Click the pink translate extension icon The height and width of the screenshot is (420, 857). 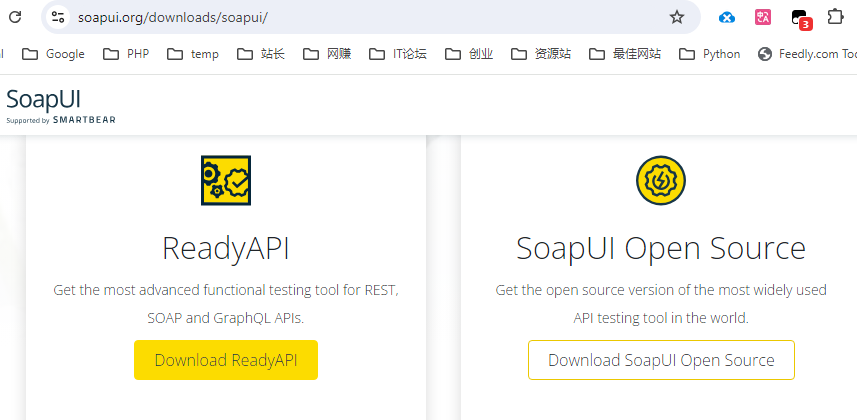click(763, 17)
